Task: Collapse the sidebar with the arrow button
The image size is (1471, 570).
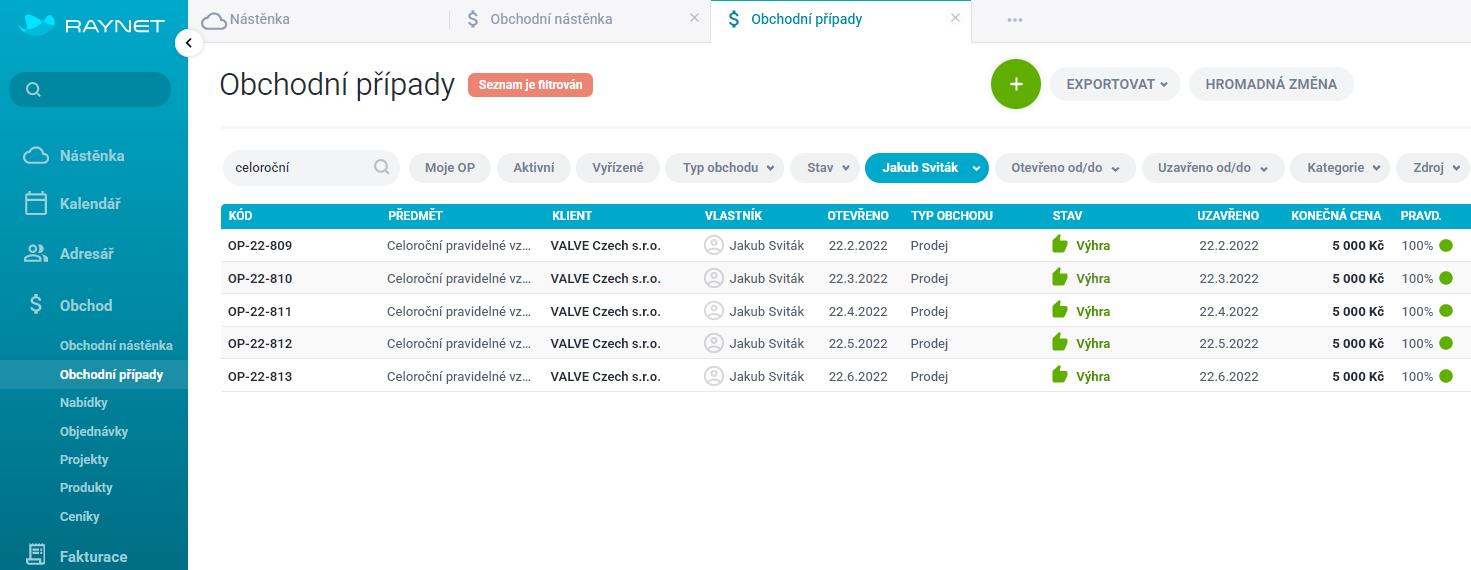Action: click(x=188, y=43)
